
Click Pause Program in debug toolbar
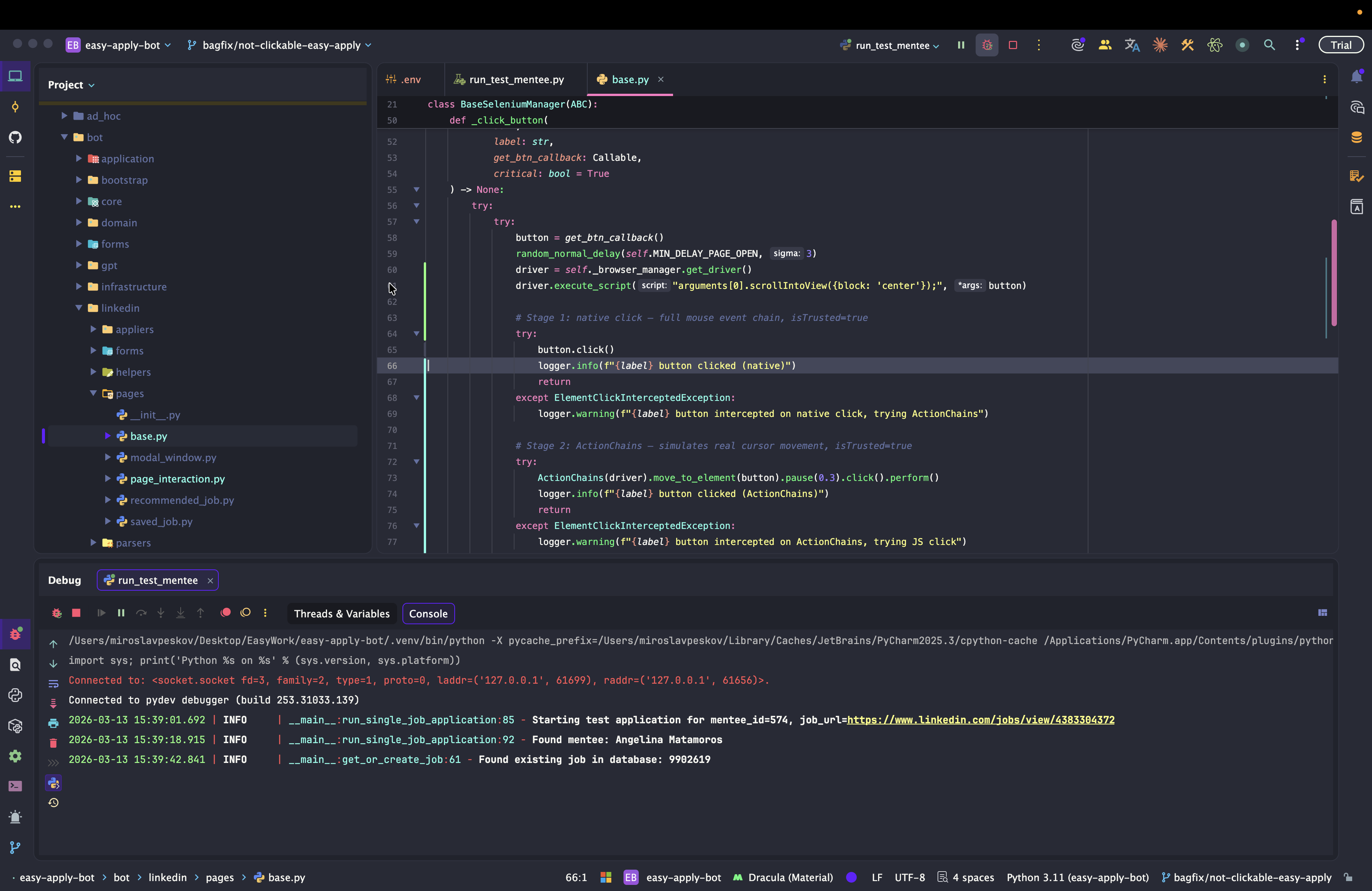coord(121,613)
